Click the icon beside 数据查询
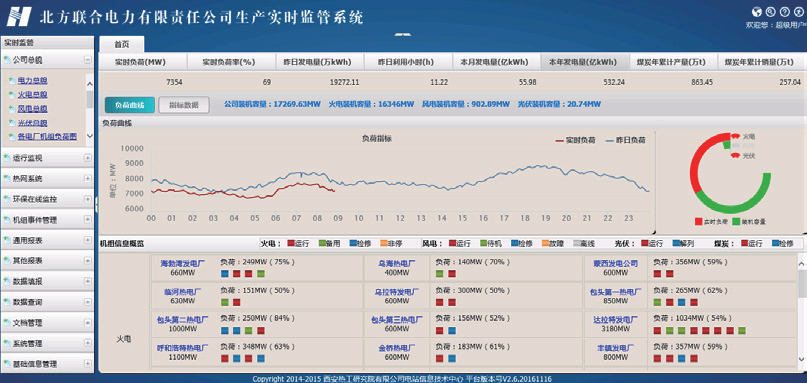Viewport: 807px width, 383px height. (7, 302)
